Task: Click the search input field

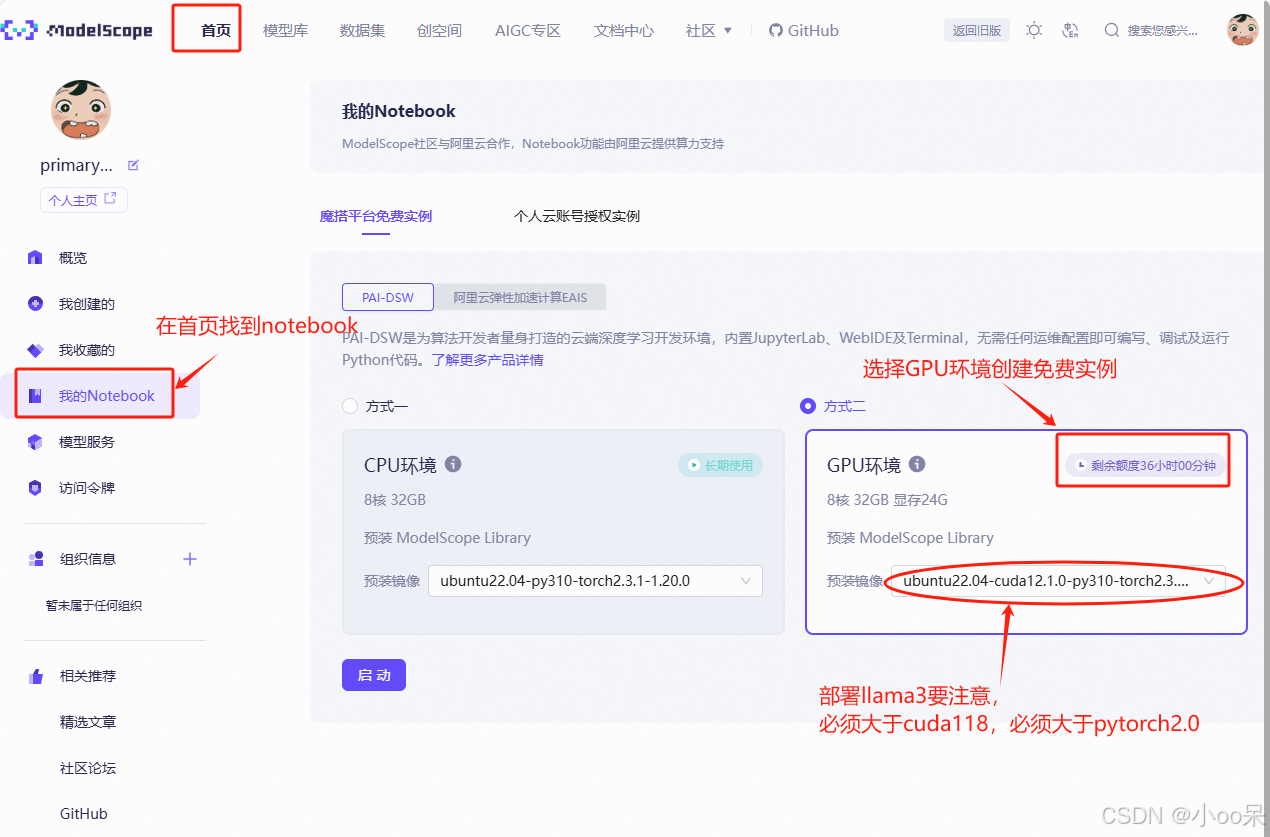Action: pos(1163,30)
